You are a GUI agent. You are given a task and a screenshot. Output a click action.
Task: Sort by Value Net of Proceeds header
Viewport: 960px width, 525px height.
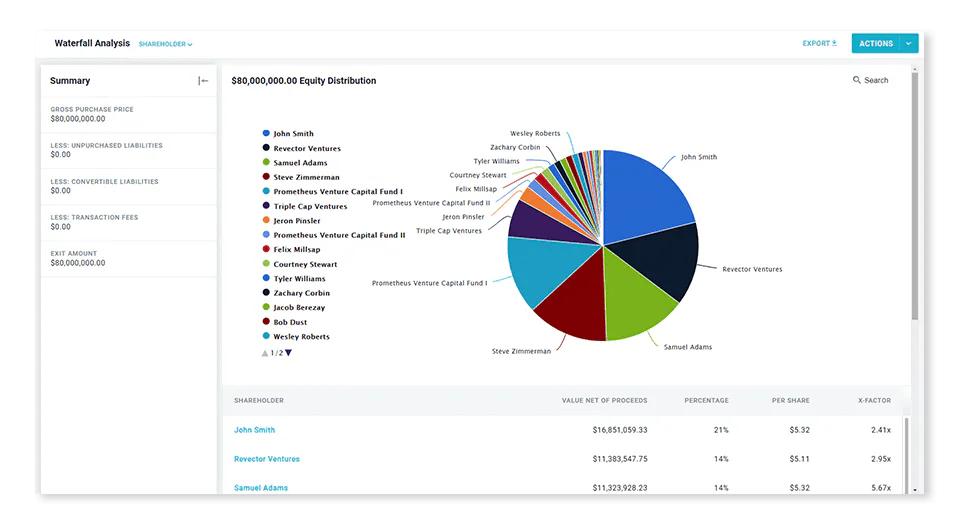coord(604,400)
